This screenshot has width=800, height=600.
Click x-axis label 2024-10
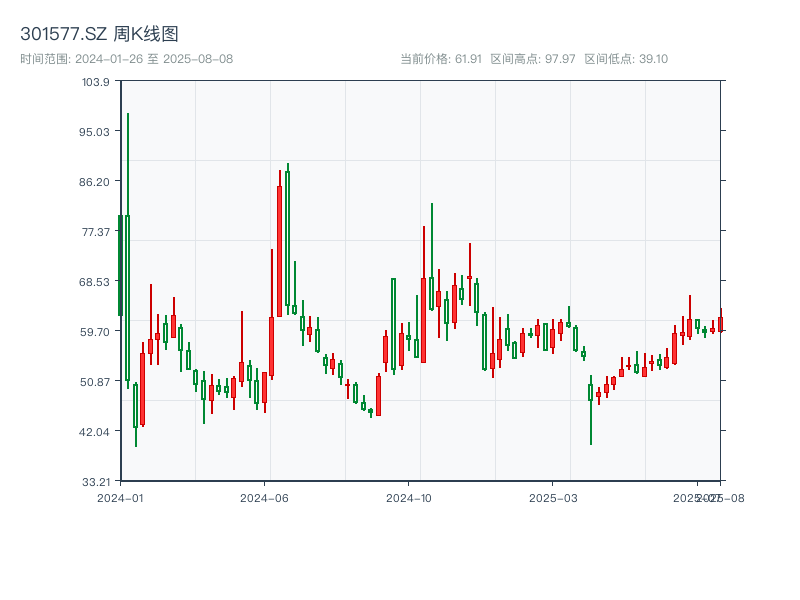(409, 498)
